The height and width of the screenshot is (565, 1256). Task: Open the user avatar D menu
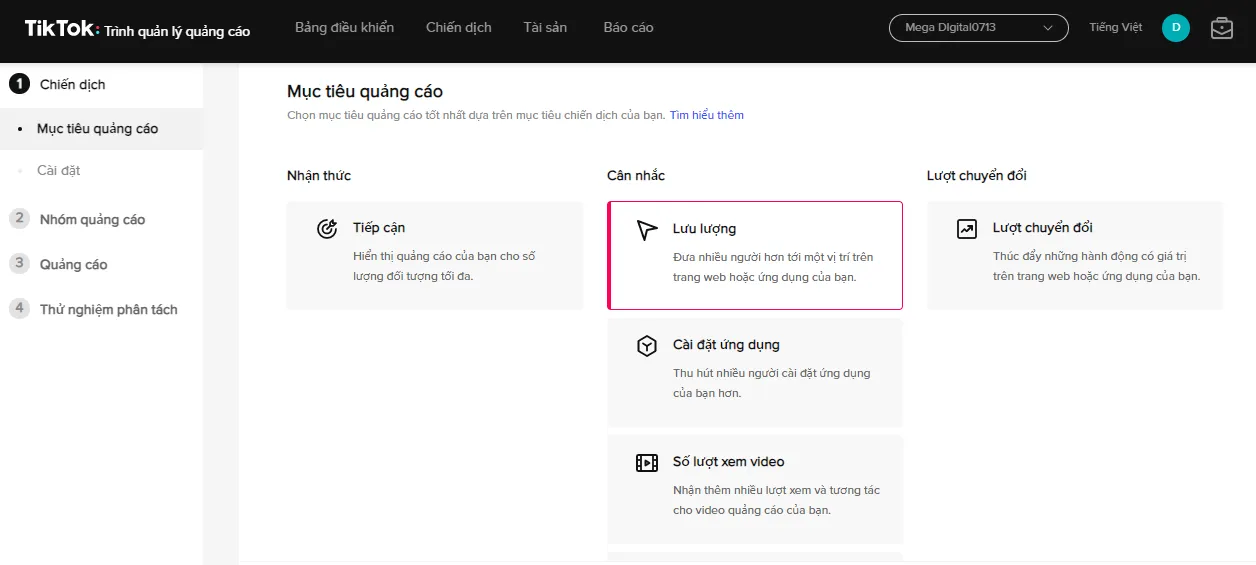(x=1176, y=28)
